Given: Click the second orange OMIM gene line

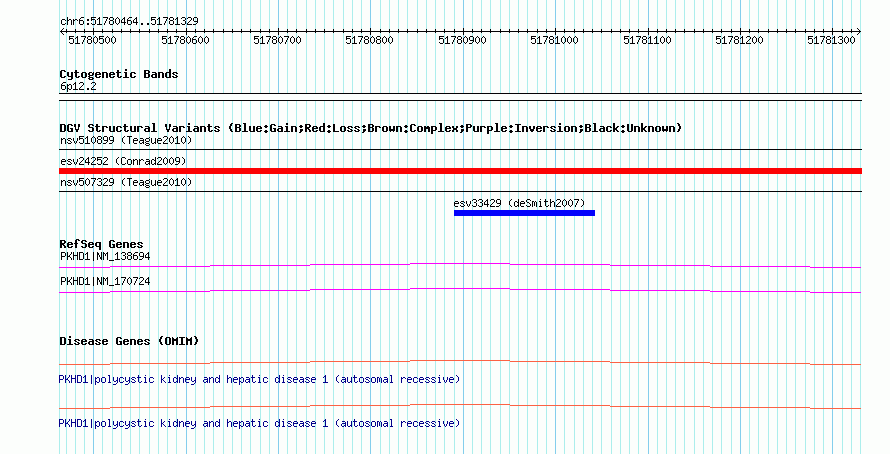Looking at the screenshot, I should point(460,406).
